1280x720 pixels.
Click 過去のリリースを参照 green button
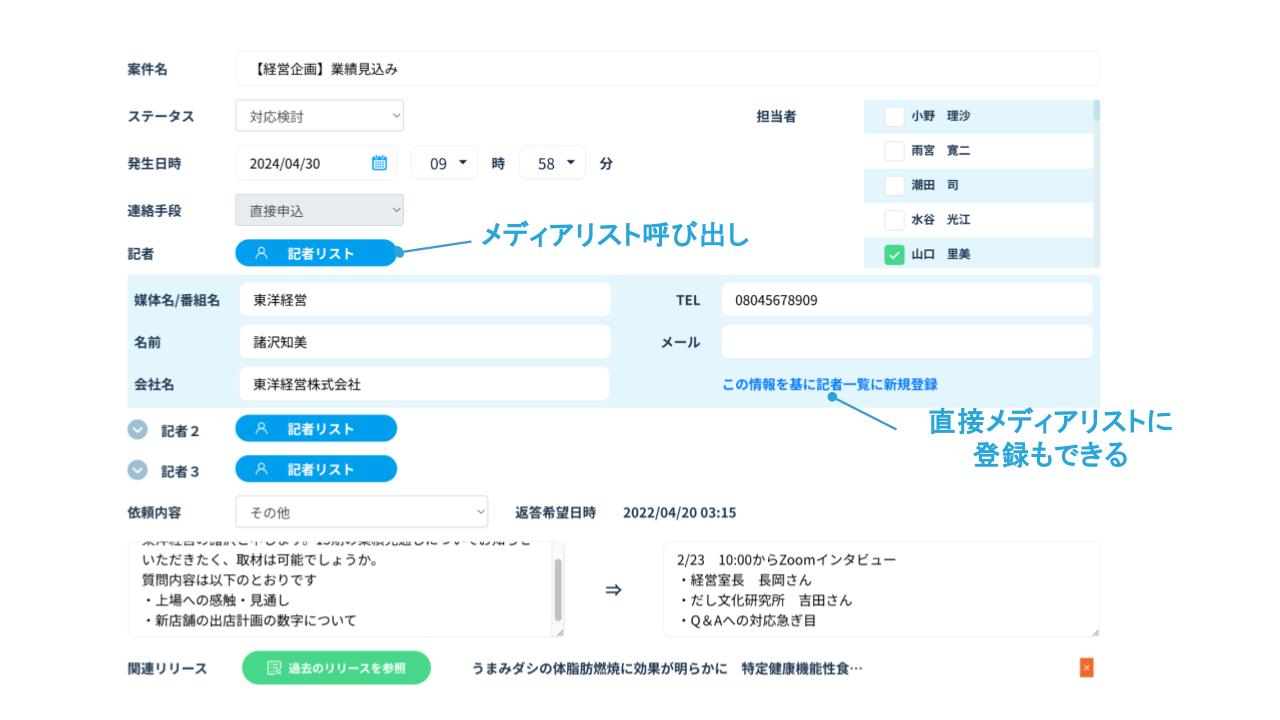click(x=336, y=668)
